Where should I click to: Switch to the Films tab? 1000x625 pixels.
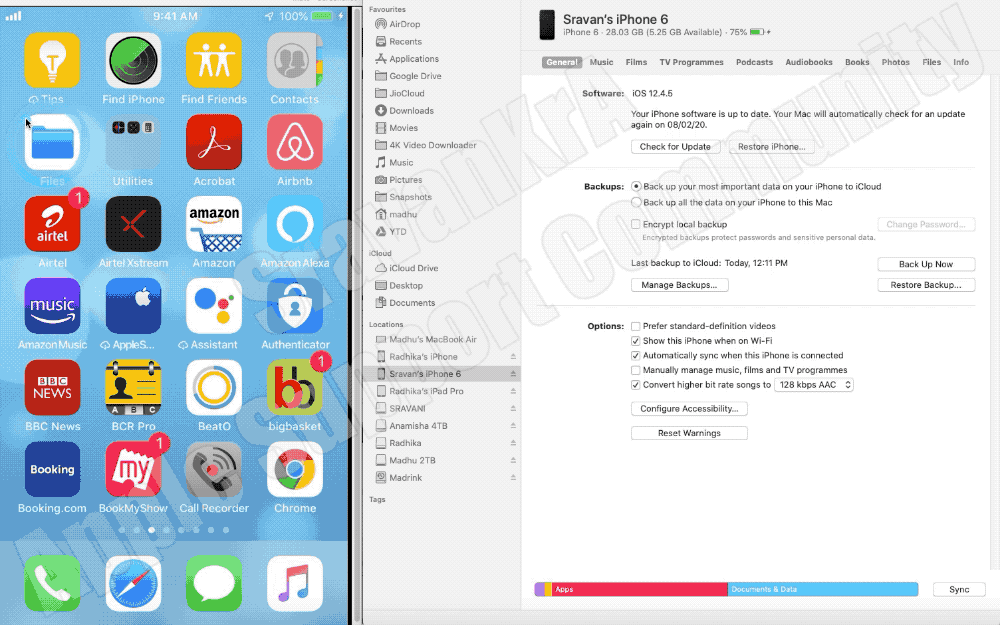pyautogui.click(x=636, y=62)
